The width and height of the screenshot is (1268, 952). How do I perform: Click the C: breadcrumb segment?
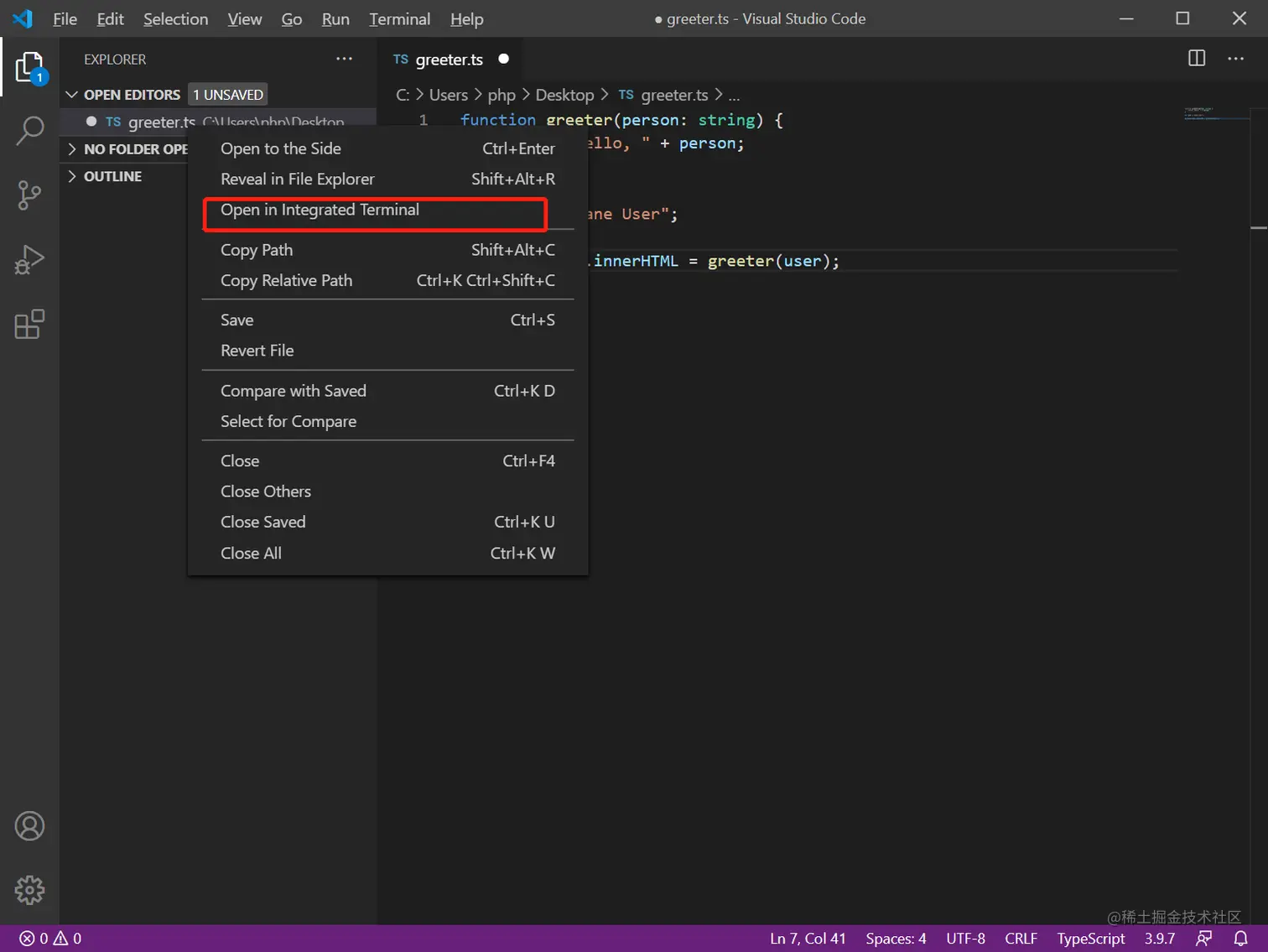pos(403,95)
